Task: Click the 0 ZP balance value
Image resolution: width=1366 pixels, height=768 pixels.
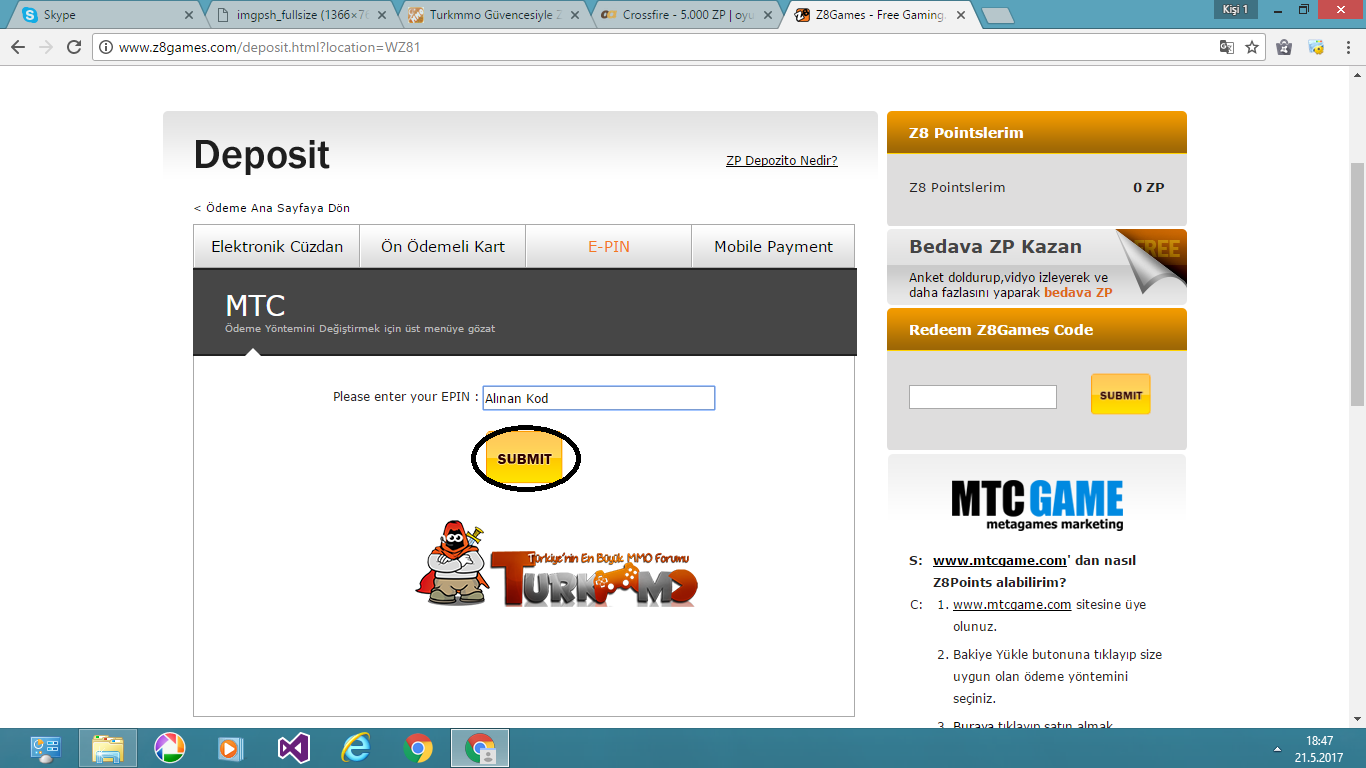Action: pyautogui.click(x=1148, y=187)
